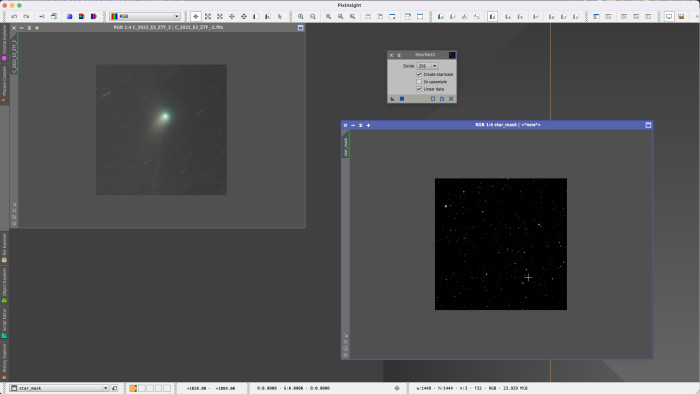
Task: Click the second swatch box after orange
Action: click(150, 388)
